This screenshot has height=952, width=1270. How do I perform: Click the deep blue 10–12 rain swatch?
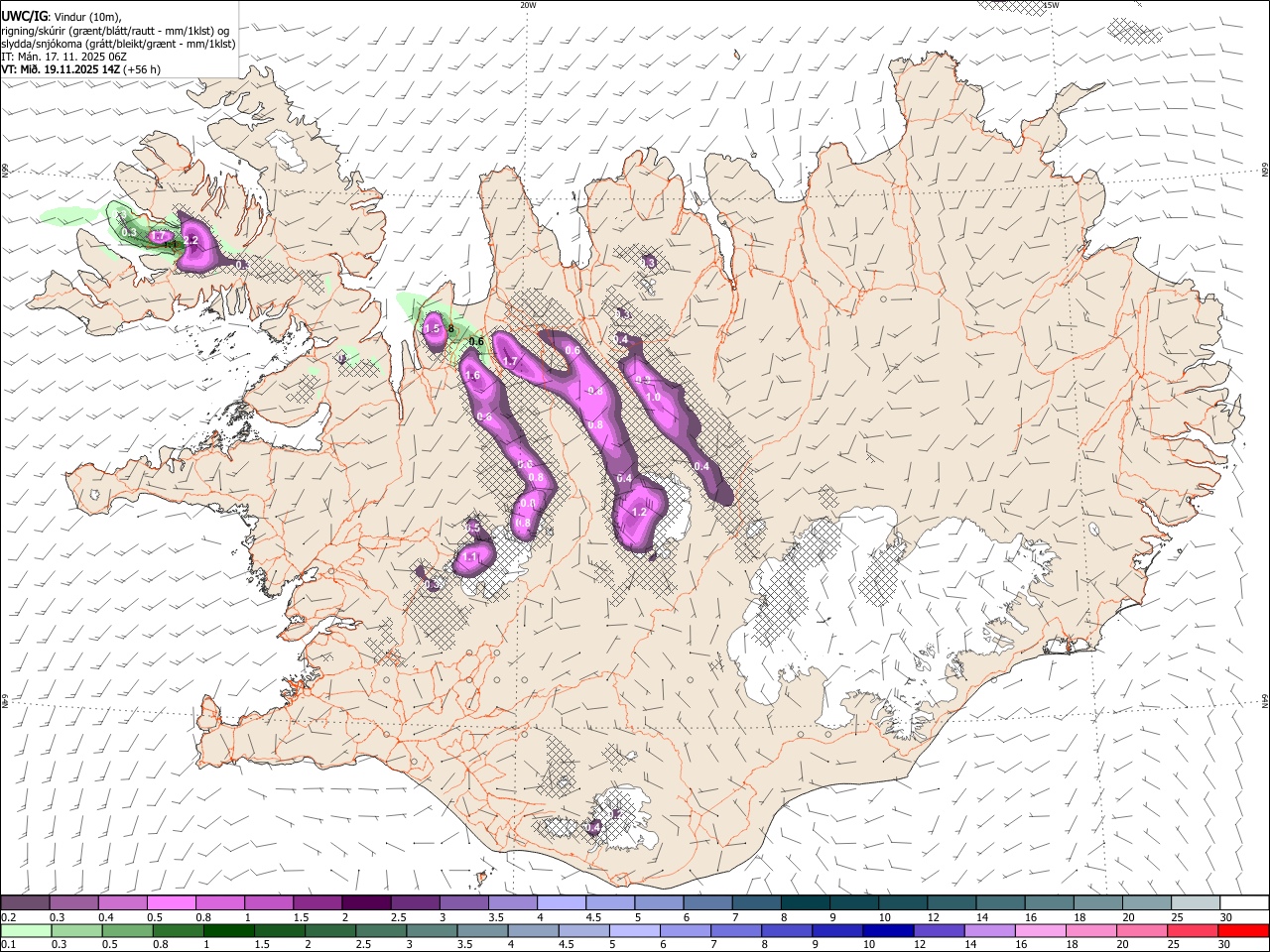(x=888, y=930)
